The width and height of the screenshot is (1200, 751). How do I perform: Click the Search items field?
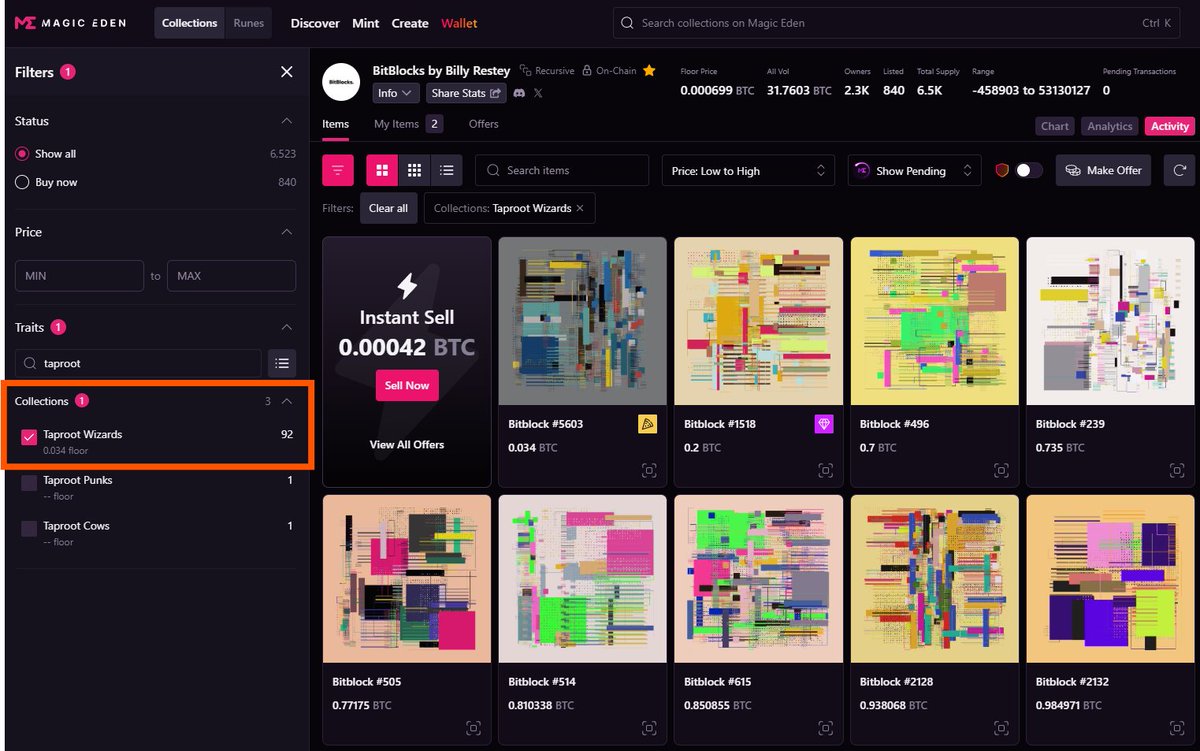pos(562,170)
